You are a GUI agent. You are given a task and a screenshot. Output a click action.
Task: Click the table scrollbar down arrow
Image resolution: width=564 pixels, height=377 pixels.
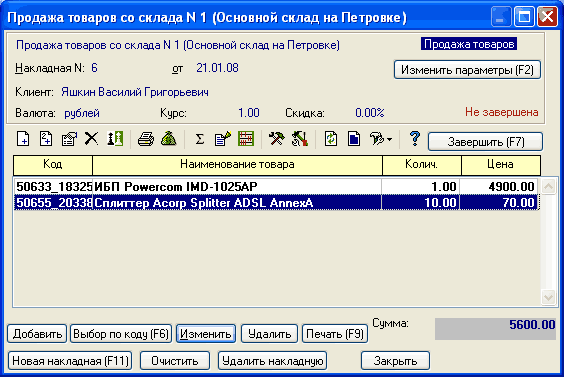tap(548, 298)
